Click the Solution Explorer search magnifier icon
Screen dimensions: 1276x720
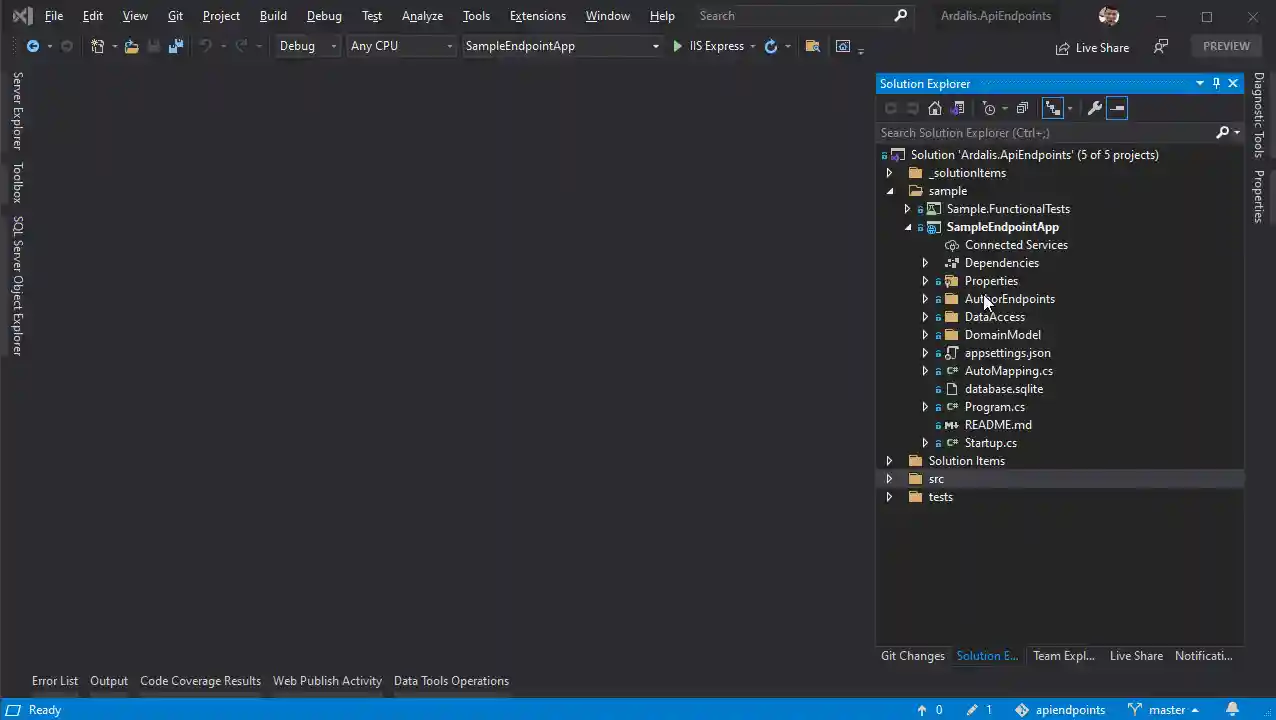click(1222, 132)
